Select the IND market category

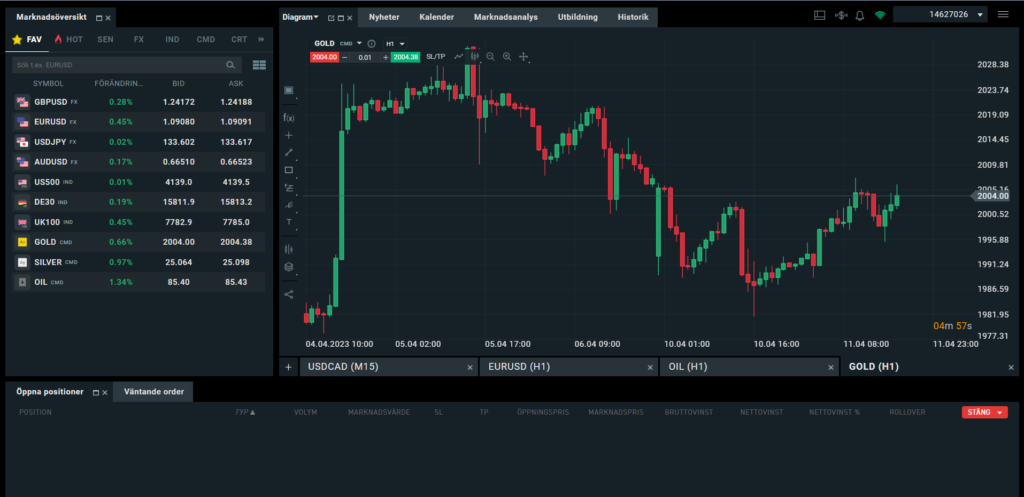click(x=172, y=39)
